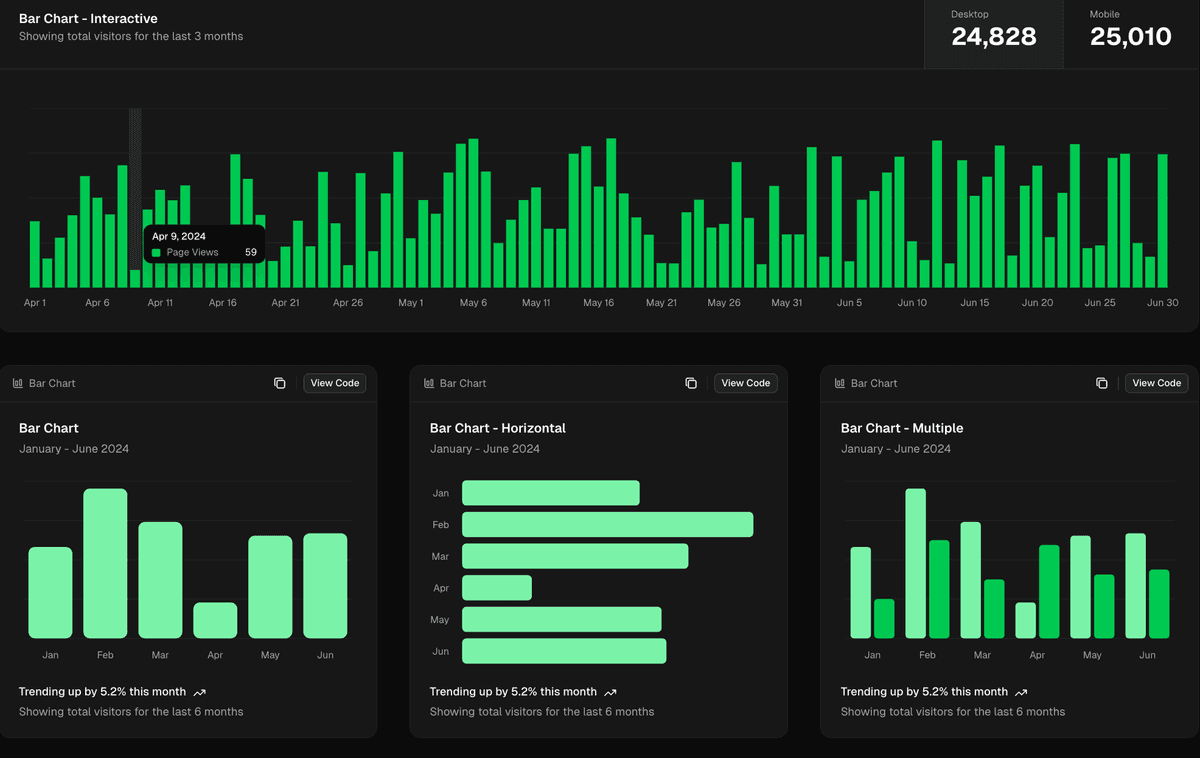Click the trending up arrow on the Multiple card
This screenshot has width=1200, height=758.
pos(1020,691)
